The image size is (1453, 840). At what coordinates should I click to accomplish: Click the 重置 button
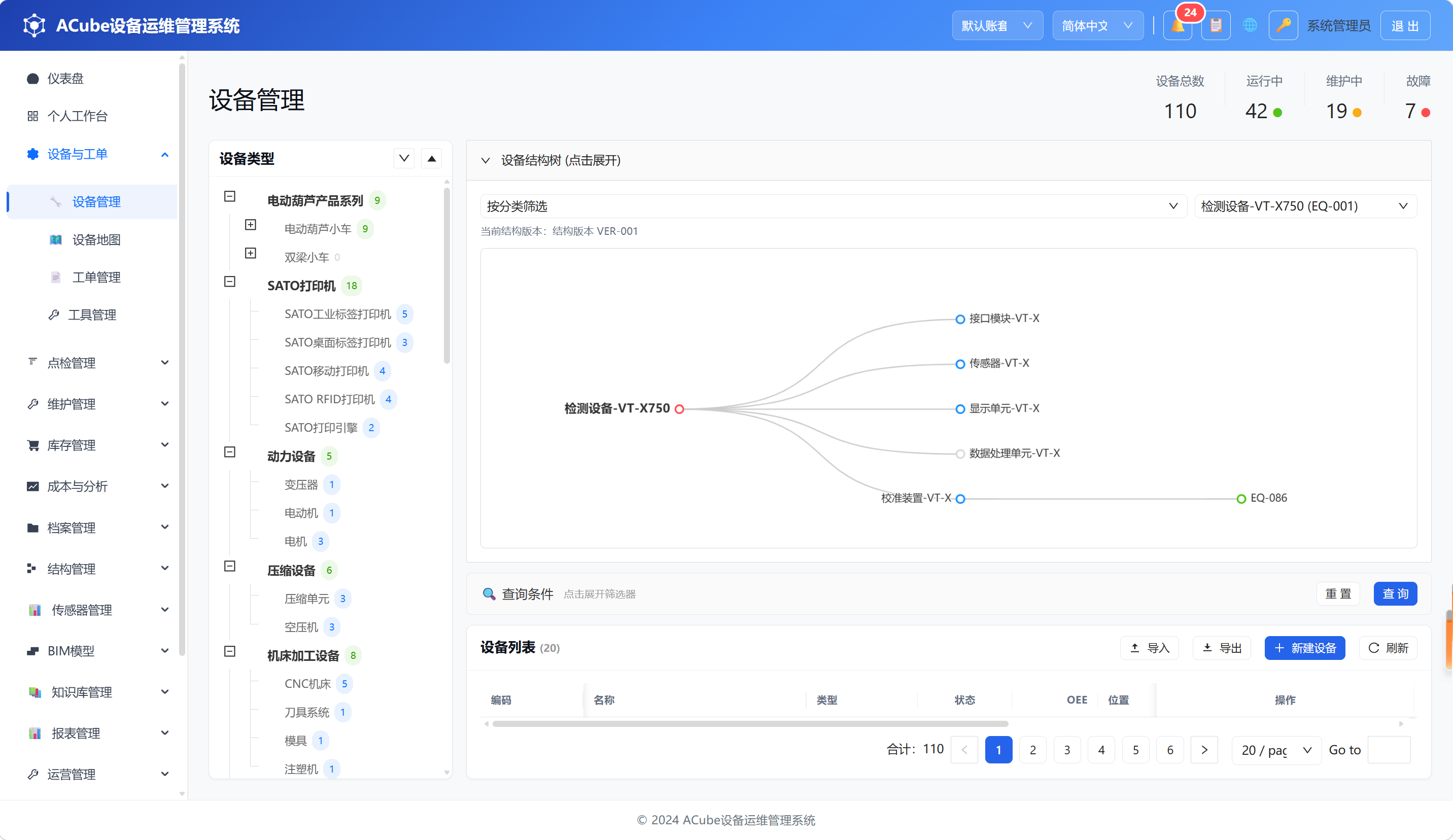pyautogui.click(x=1338, y=594)
